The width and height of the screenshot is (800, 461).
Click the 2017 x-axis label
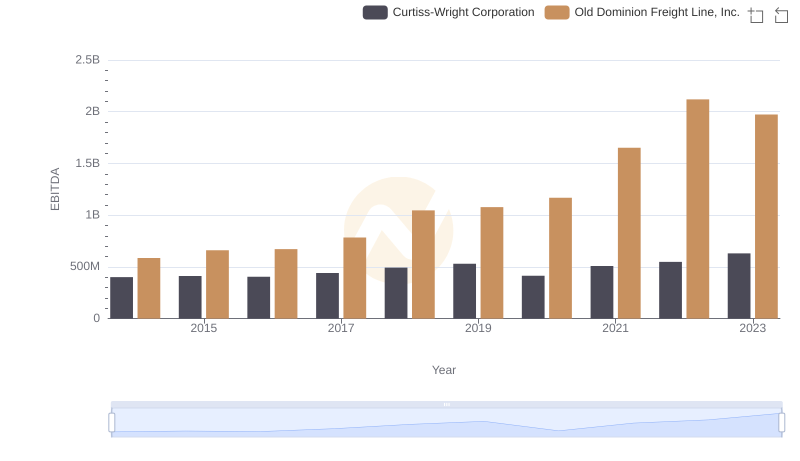(x=341, y=328)
